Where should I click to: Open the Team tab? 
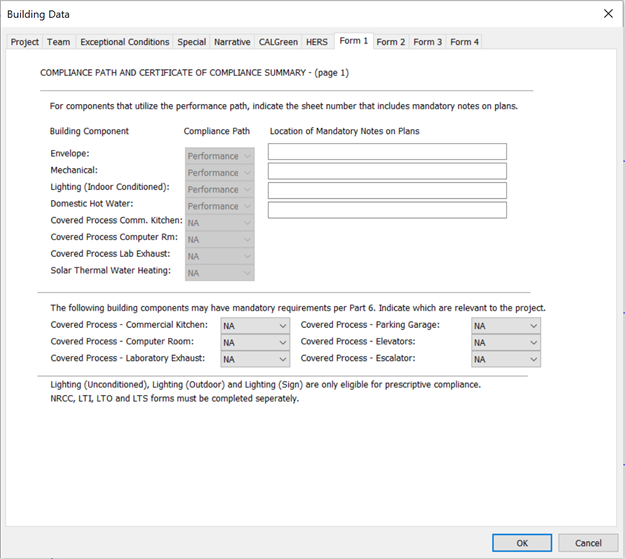click(58, 42)
